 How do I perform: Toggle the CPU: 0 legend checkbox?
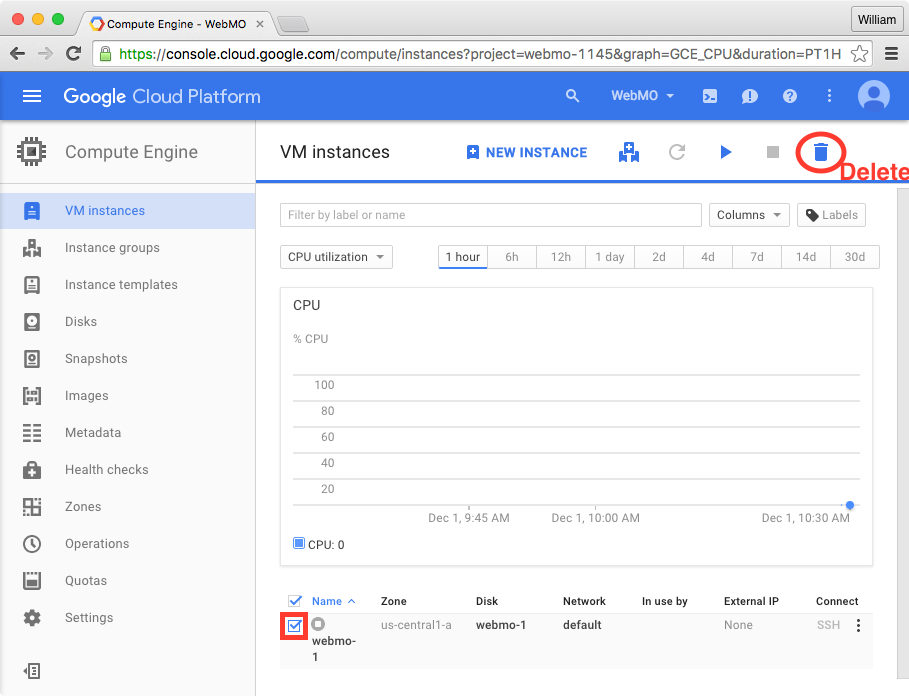tap(299, 544)
